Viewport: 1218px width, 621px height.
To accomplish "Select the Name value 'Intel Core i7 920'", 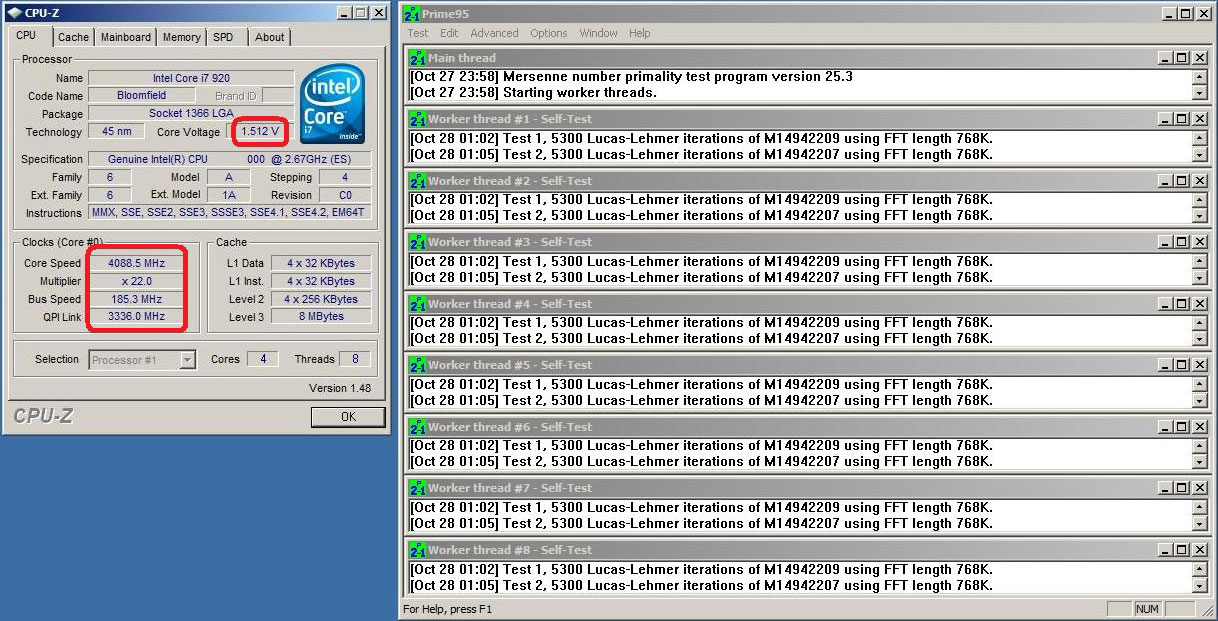I will [x=191, y=78].
